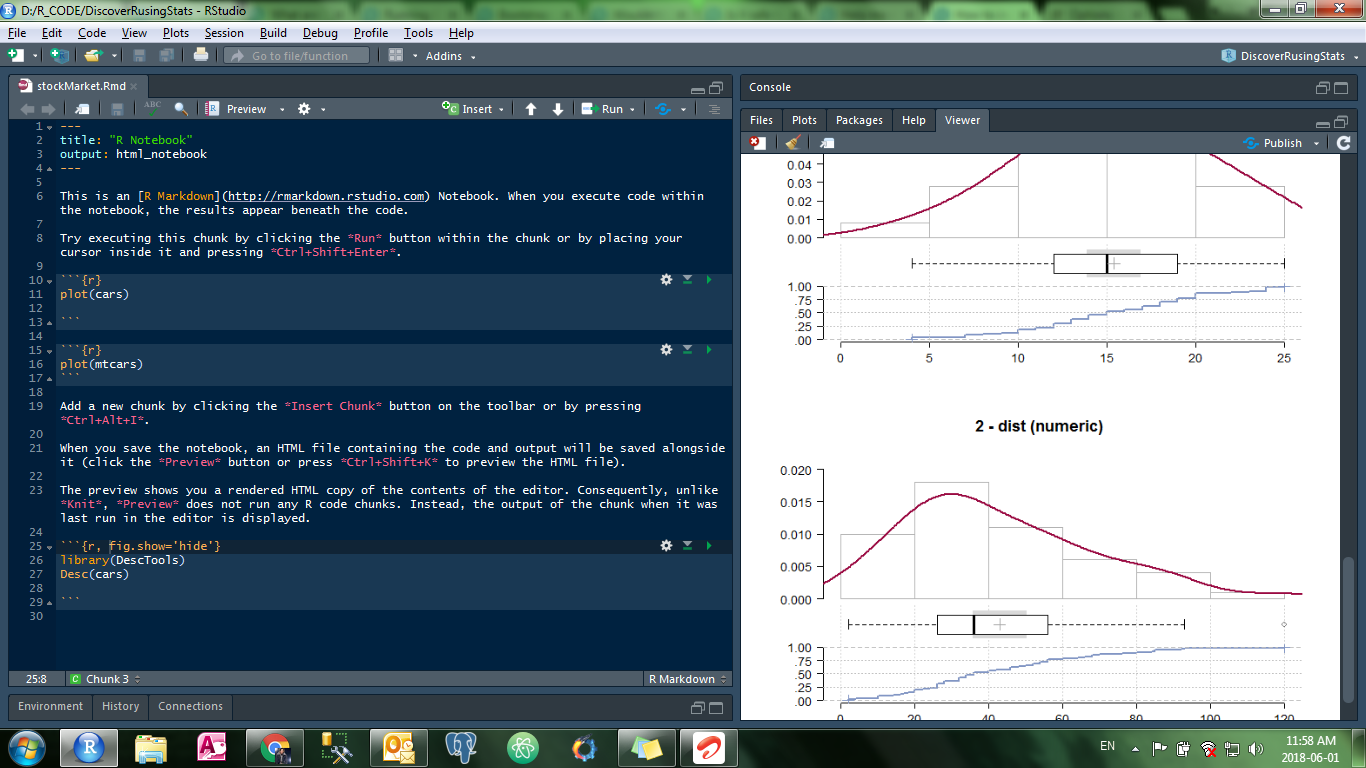The width and height of the screenshot is (1366, 768).
Task: Run the plot(cars) chunk play icon
Action: click(x=709, y=280)
